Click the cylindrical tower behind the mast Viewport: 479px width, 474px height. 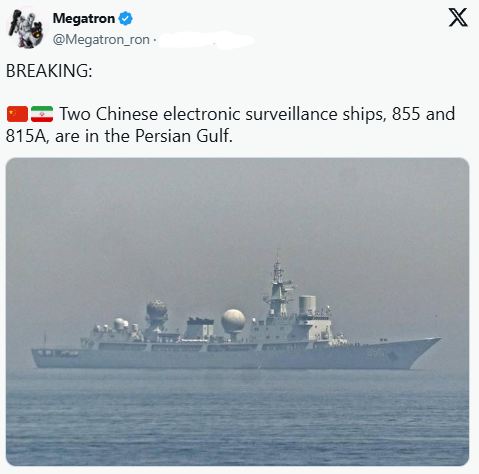tap(307, 304)
